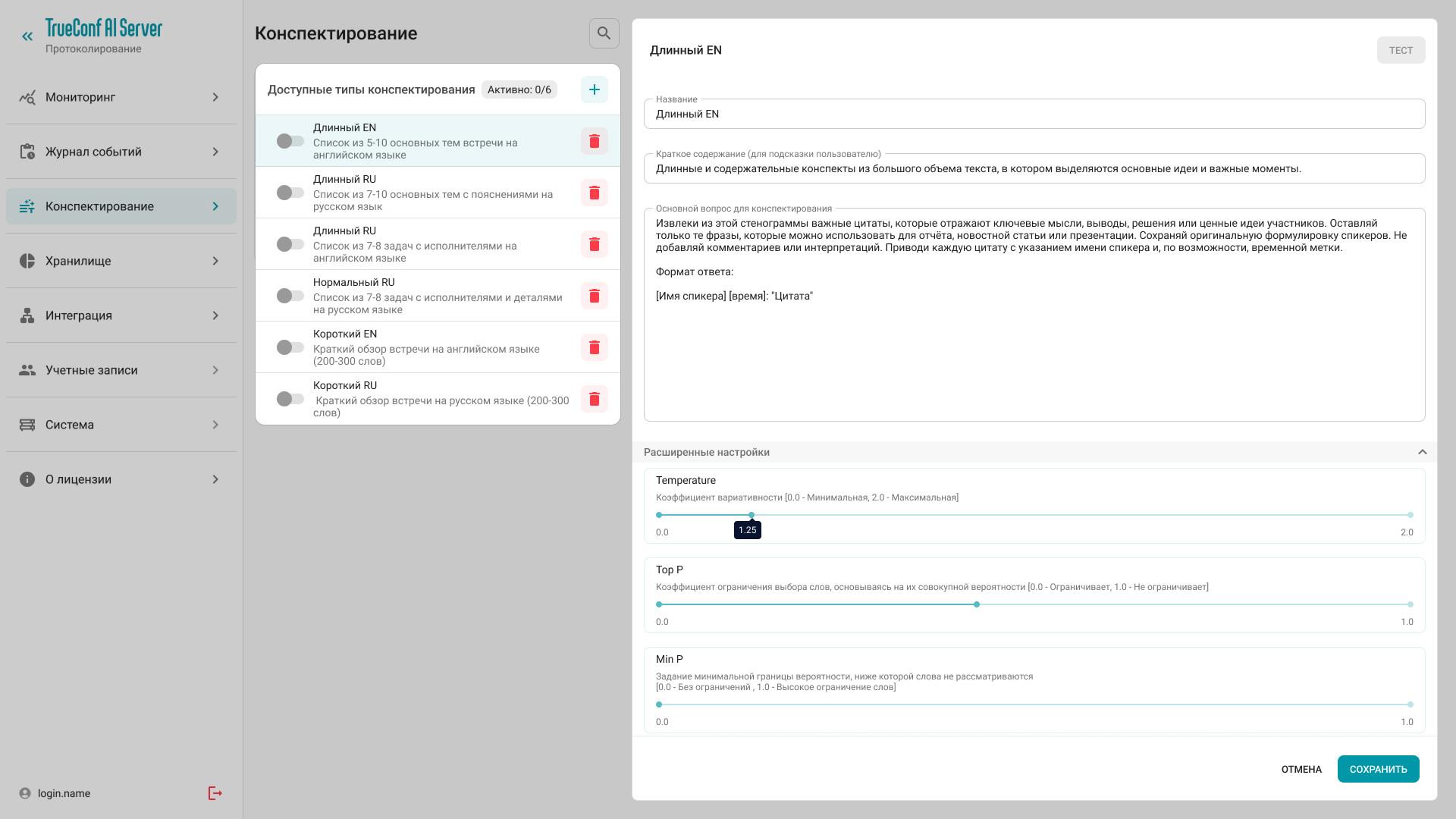This screenshot has height=819, width=1456.
Task: Expand the Система menu arrow
Action: click(x=215, y=425)
